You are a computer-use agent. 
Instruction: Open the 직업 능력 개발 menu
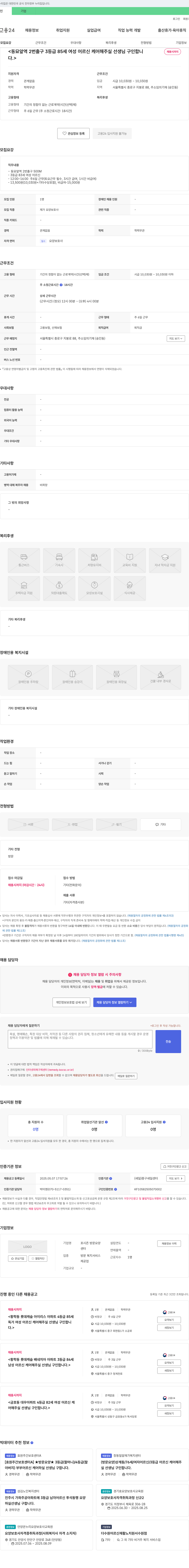pyautogui.click(x=129, y=30)
